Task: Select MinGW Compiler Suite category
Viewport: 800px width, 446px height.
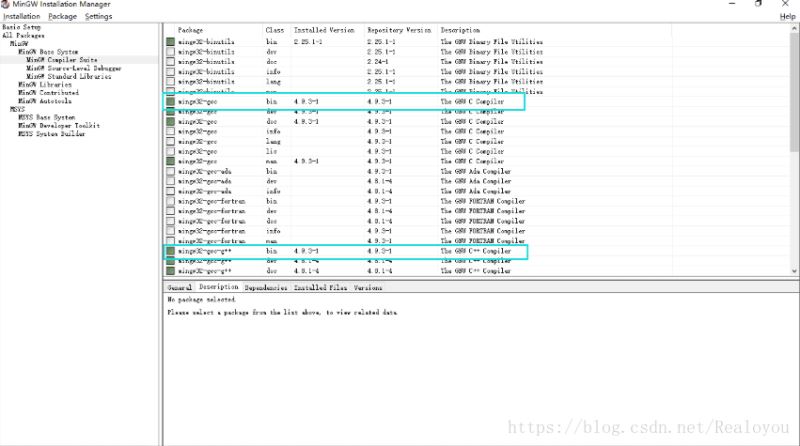Action: 62,60
